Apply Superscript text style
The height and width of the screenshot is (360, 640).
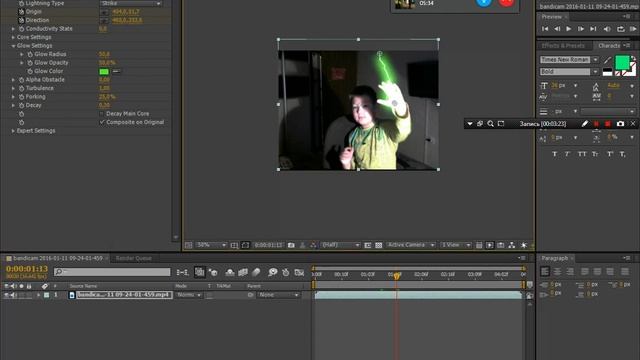point(610,154)
